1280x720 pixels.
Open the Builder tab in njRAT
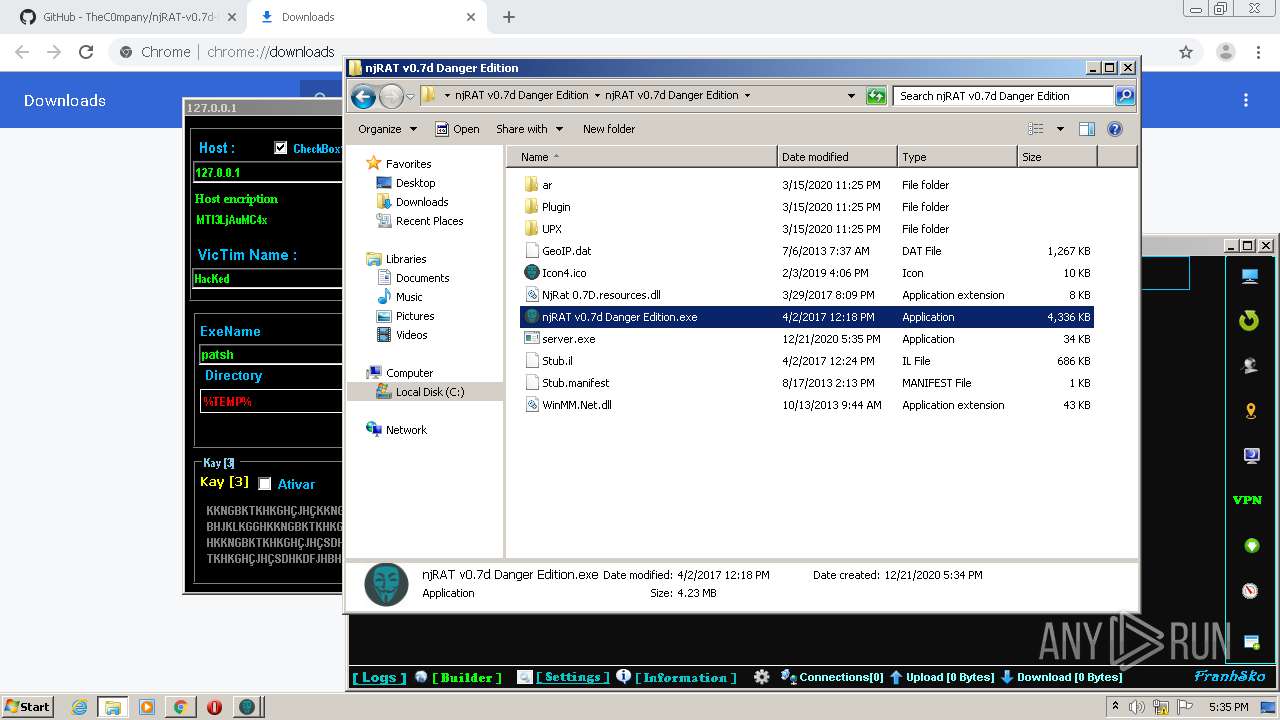point(467,677)
